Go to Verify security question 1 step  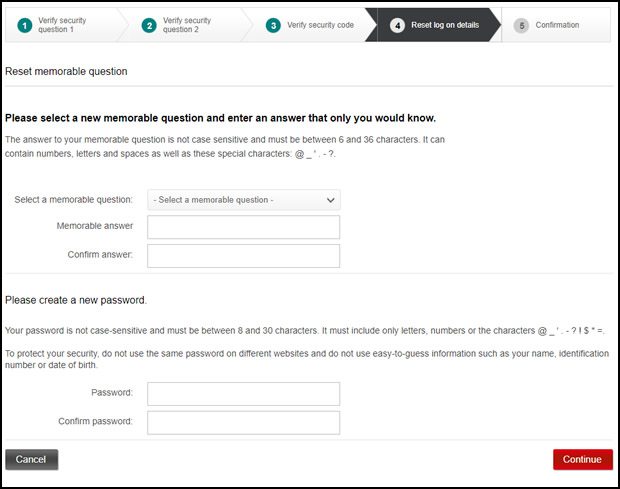pos(62,25)
